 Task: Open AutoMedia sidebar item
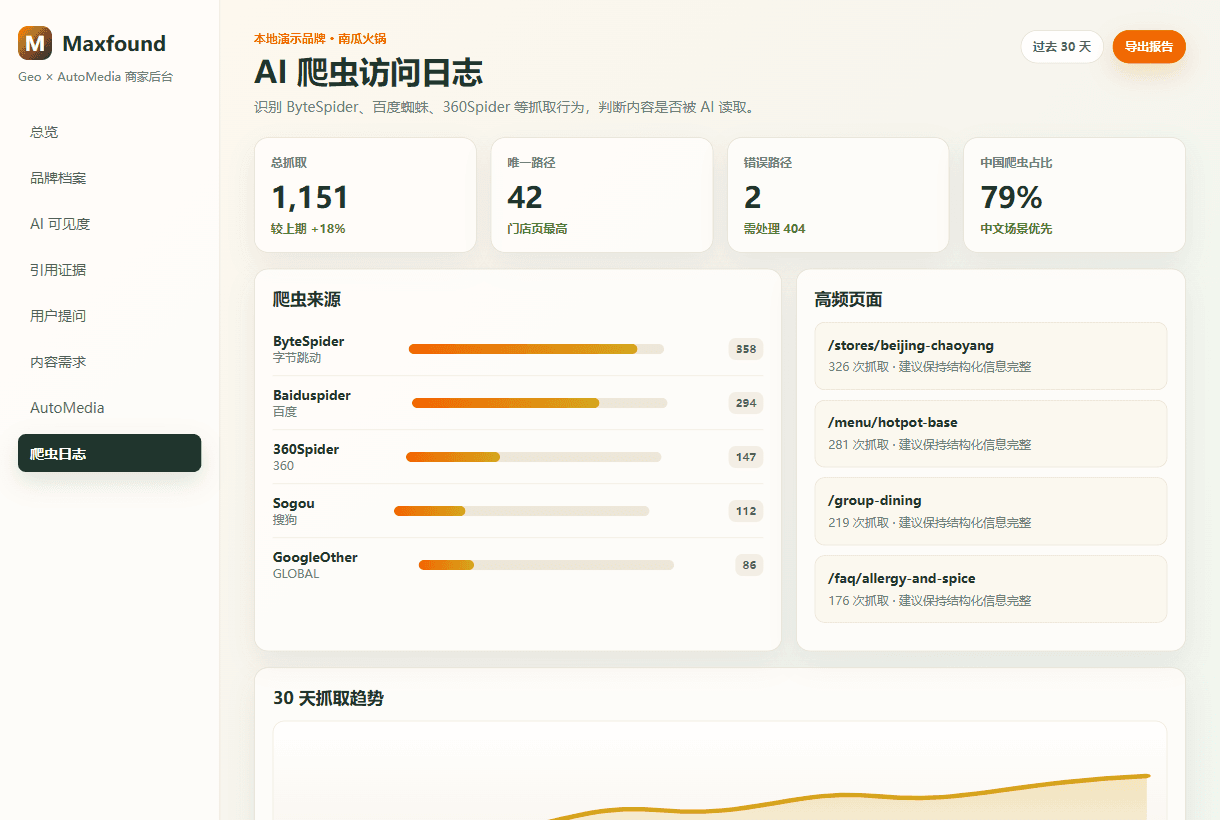pos(109,408)
